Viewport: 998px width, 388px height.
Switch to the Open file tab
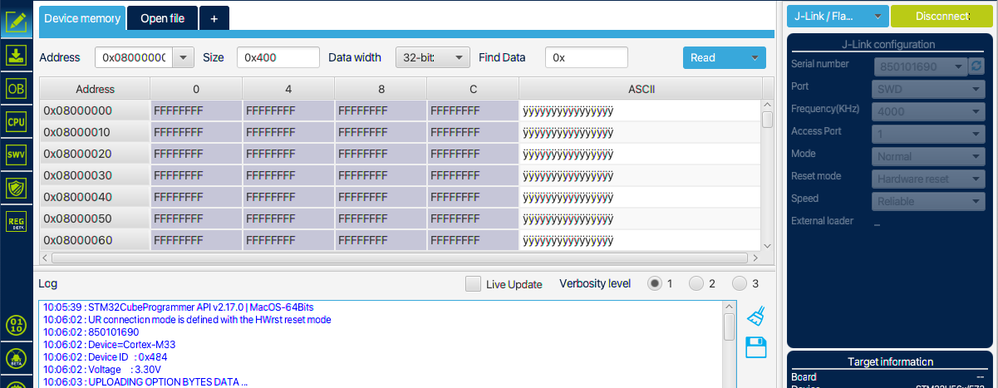click(162, 18)
